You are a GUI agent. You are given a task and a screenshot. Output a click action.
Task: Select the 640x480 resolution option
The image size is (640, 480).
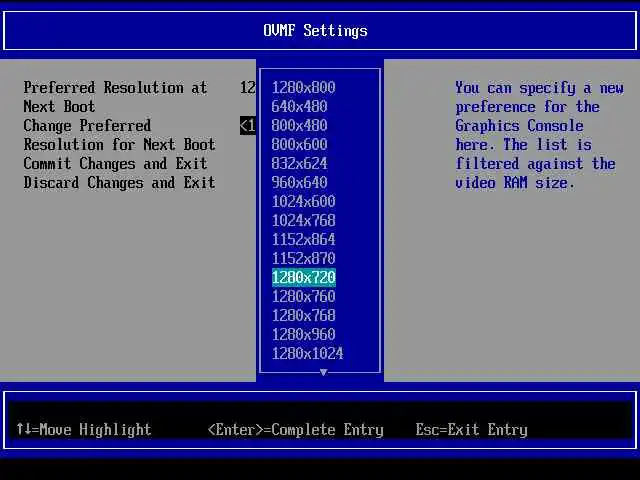coord(299,107)
